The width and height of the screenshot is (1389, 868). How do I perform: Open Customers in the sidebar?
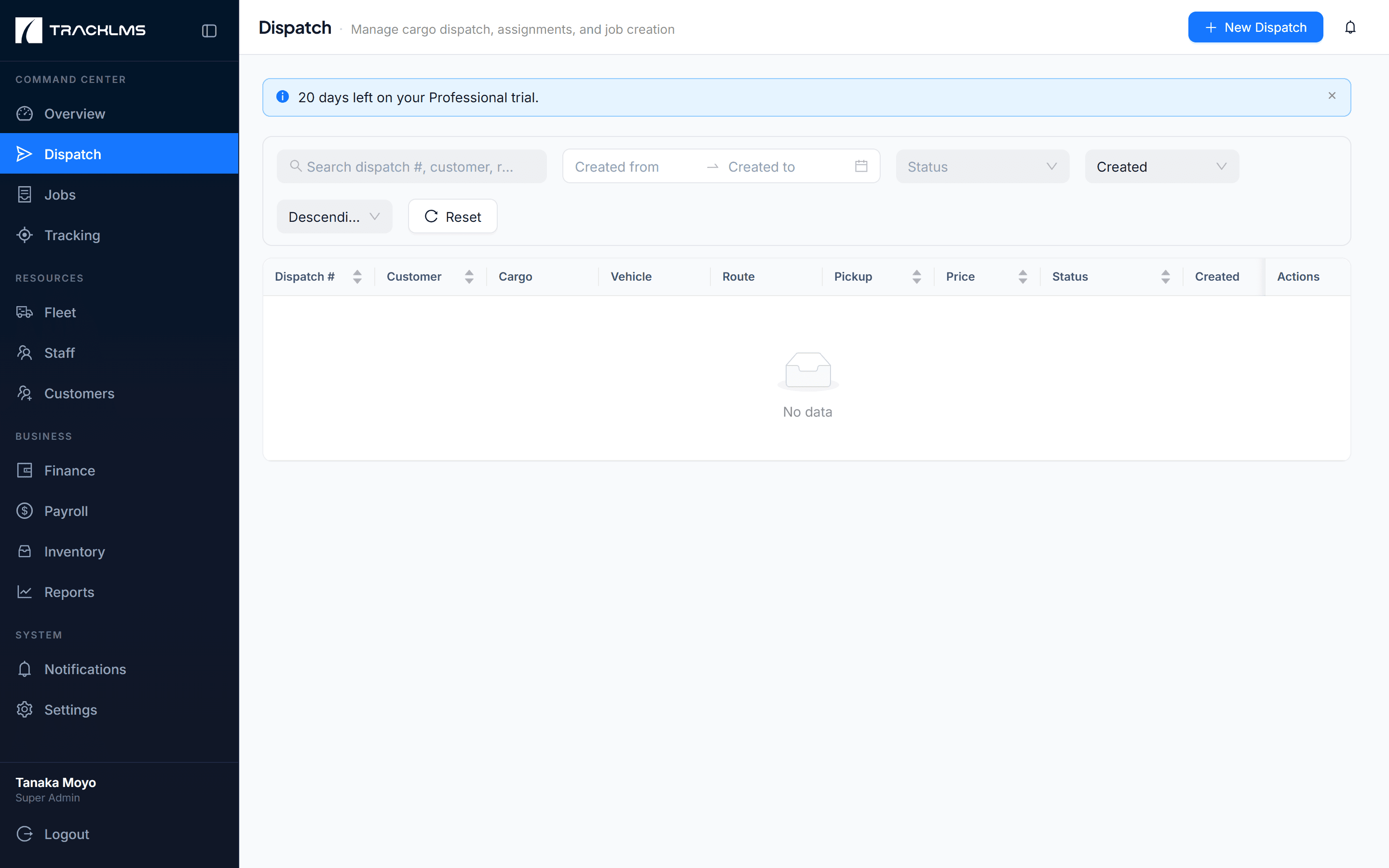(120, 393)
